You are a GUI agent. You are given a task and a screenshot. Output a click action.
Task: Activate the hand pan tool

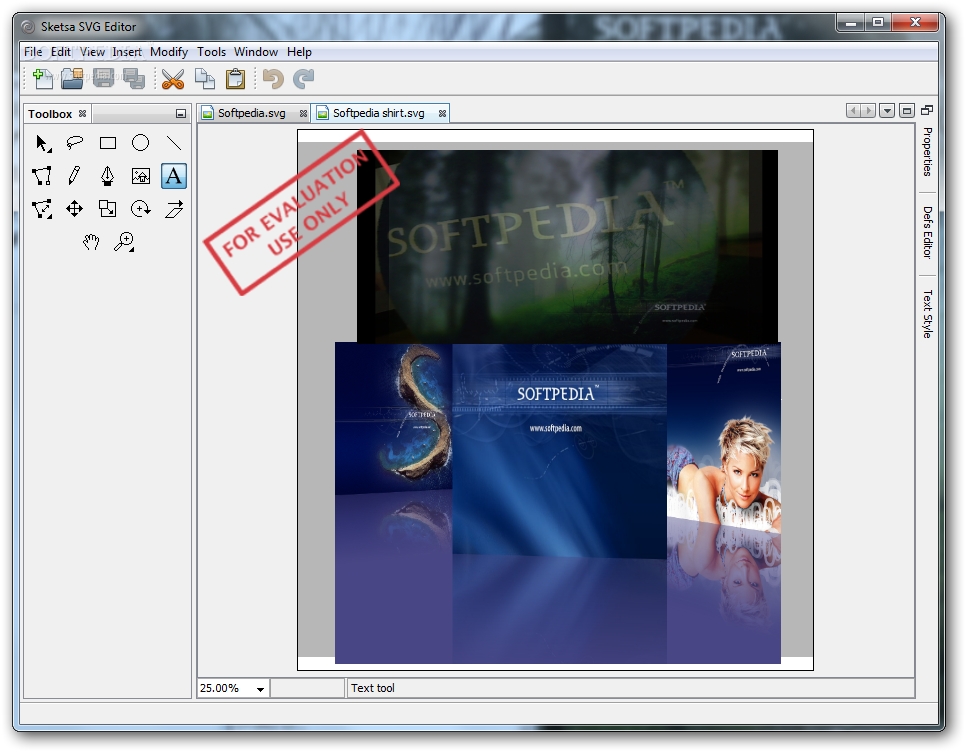(x=91, y=241)
